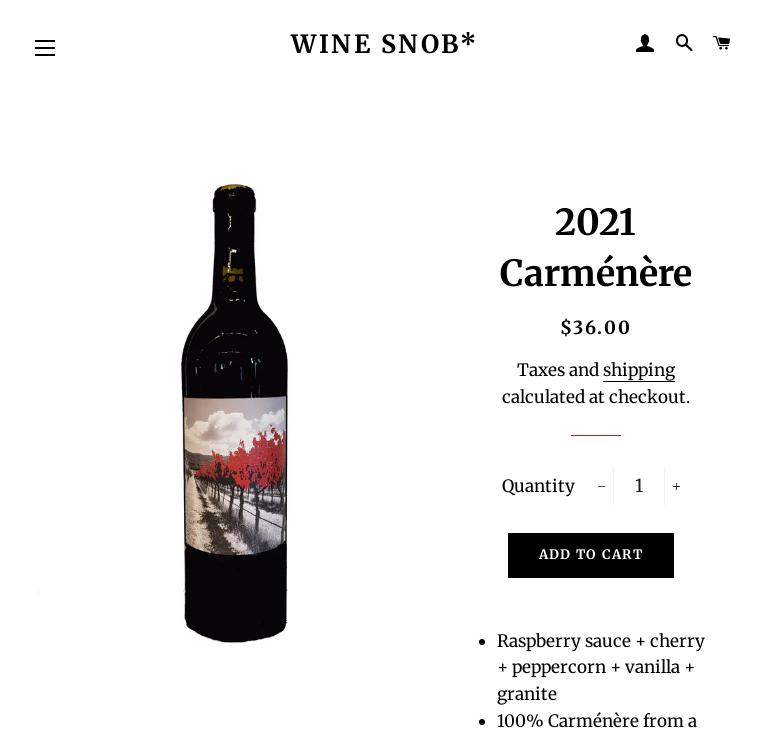Click the Raspberry sauce tasting notes bullet
Image resolution: width=770 pixels, height=729 pixels.
(x=600, y=667)
